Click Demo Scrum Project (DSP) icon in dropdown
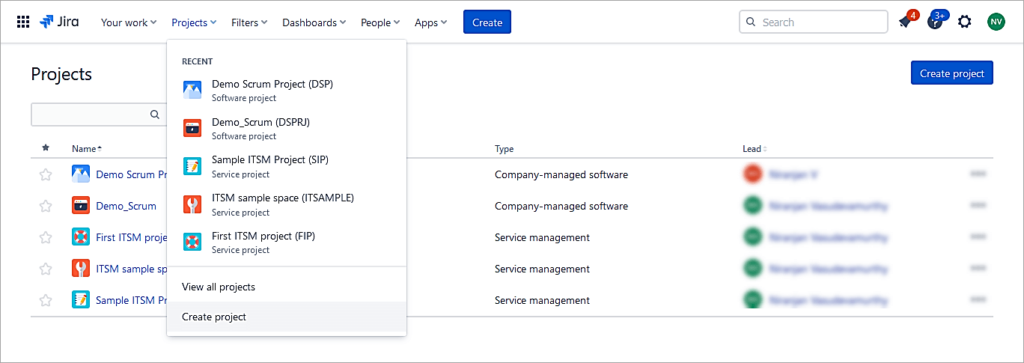This screenshot has width=1024, height=363. 193,90
